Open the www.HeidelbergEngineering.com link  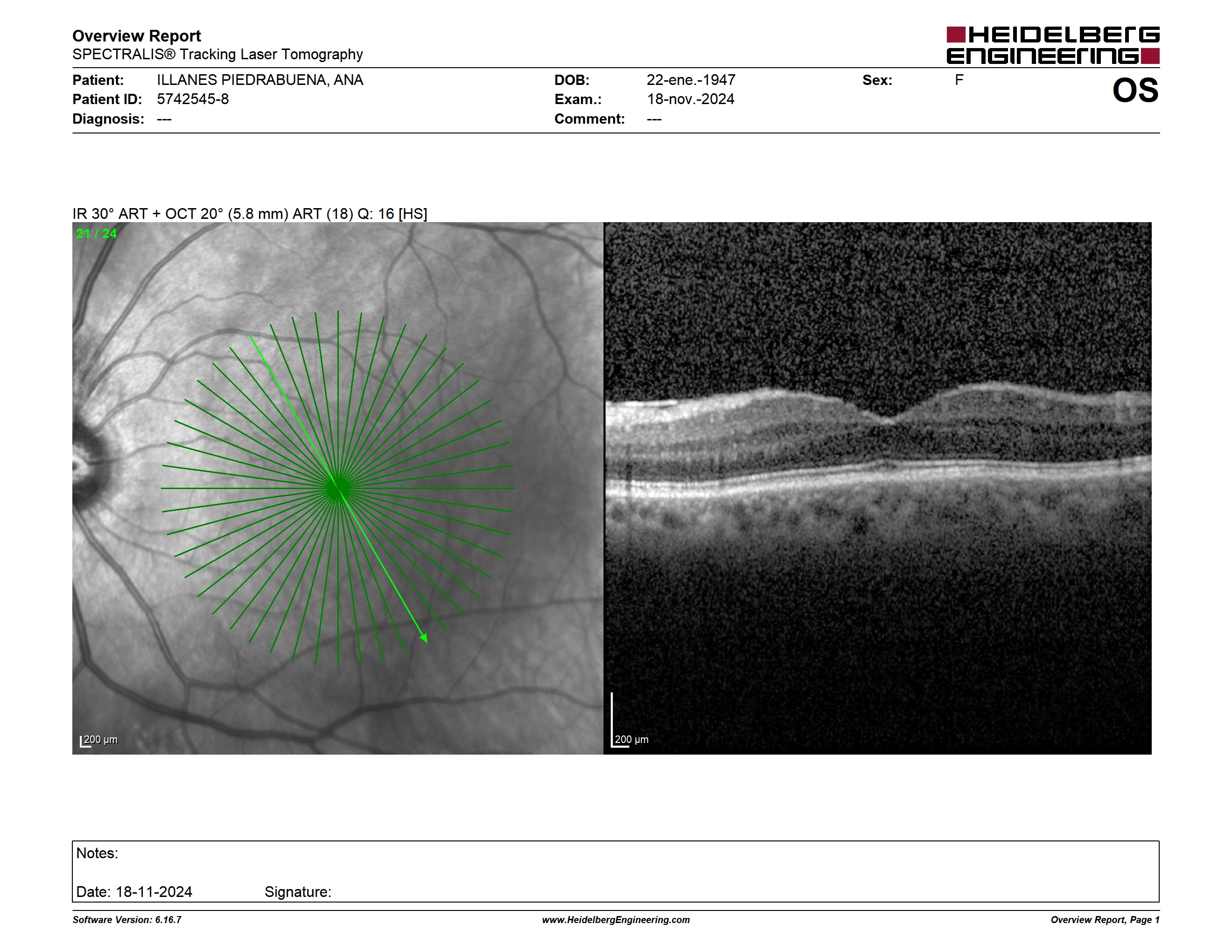pyautogui.click(x=616, y=920)
